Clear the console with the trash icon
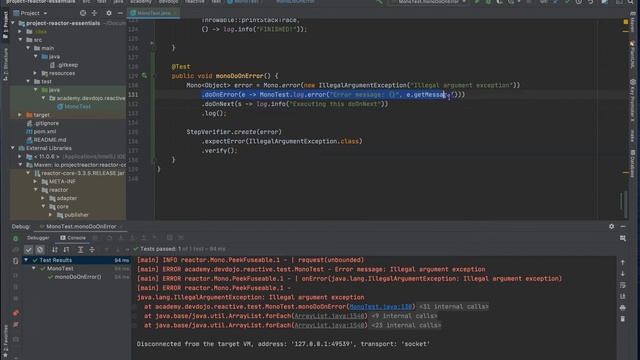Viewport: 640px width, 360px height. click(622, 319)
